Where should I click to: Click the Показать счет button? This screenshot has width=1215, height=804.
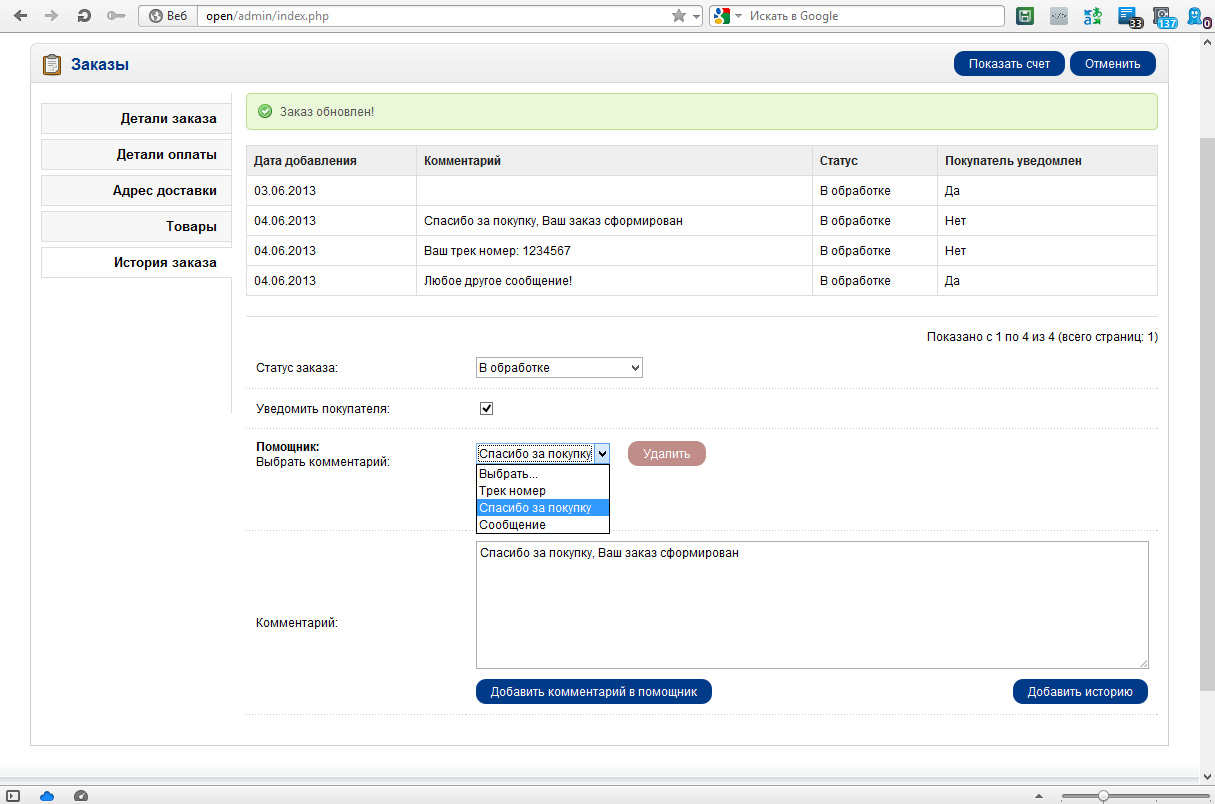coord(1009,64)
